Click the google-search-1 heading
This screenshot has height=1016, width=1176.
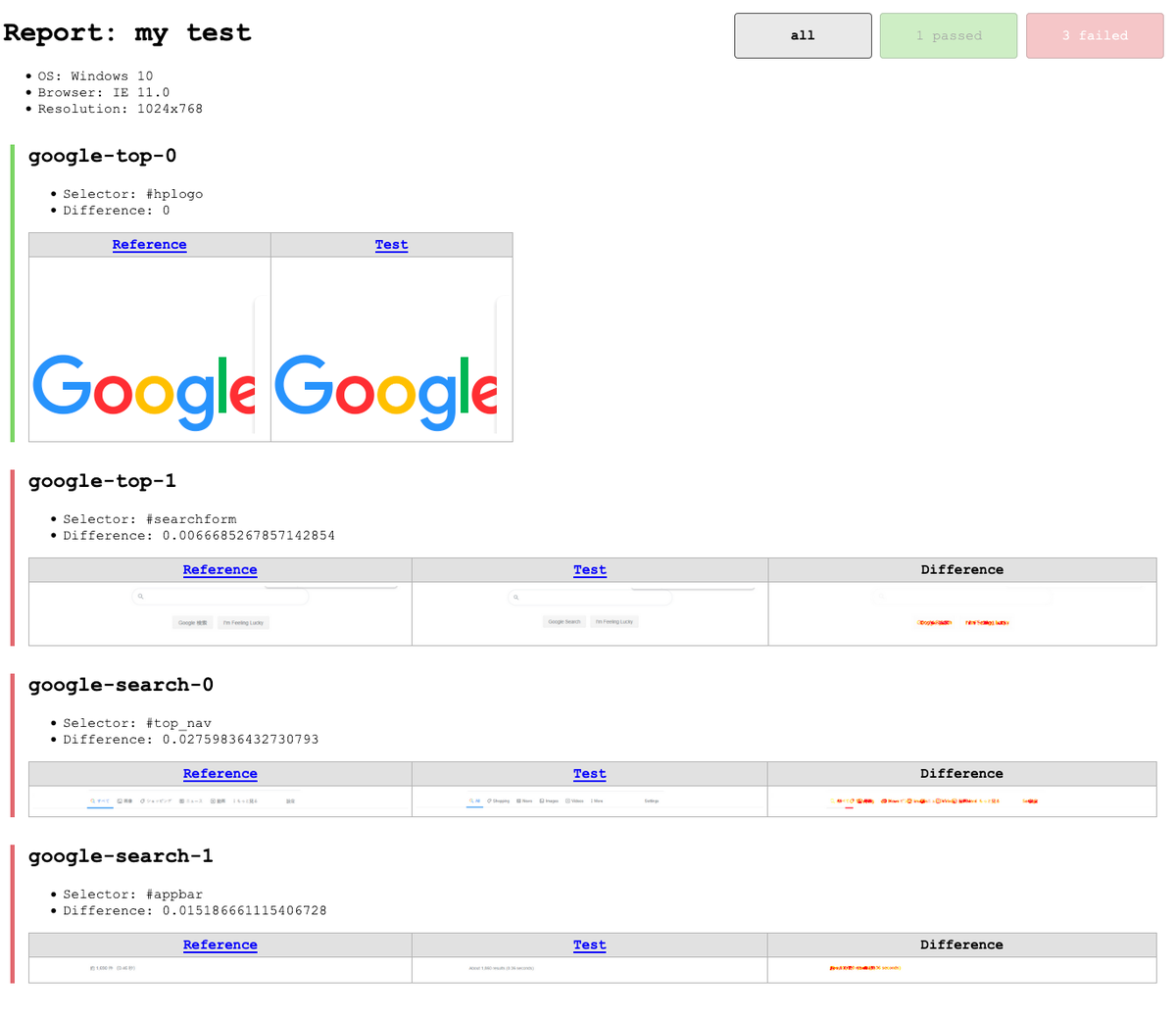(121, 856)
